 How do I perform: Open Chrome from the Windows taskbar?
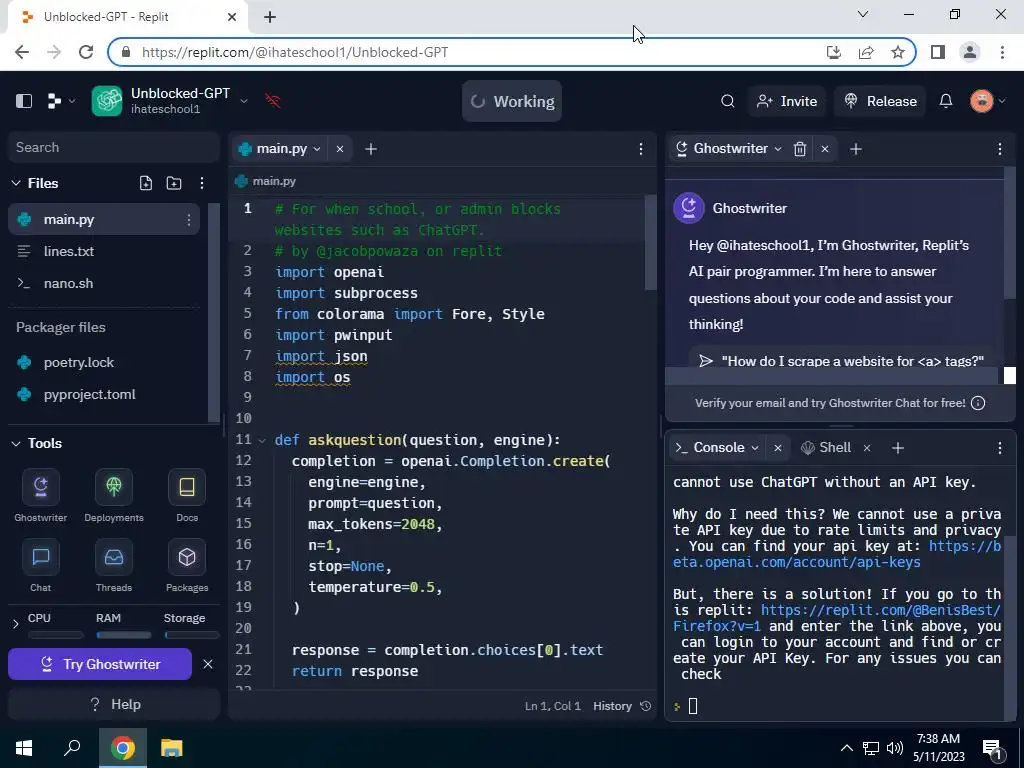click(x=123, y=748)
